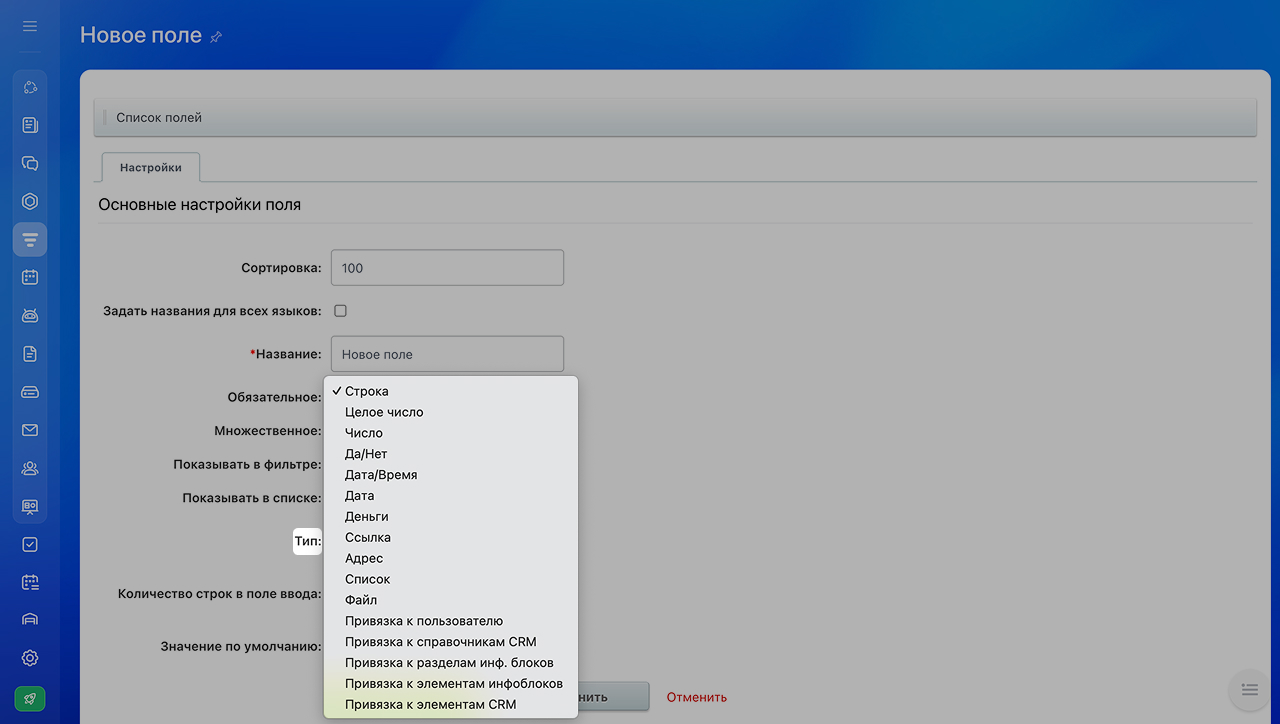Switch to the Настройки tab
The width and height of the screenshot is (1280, 724).
point(151,168)
